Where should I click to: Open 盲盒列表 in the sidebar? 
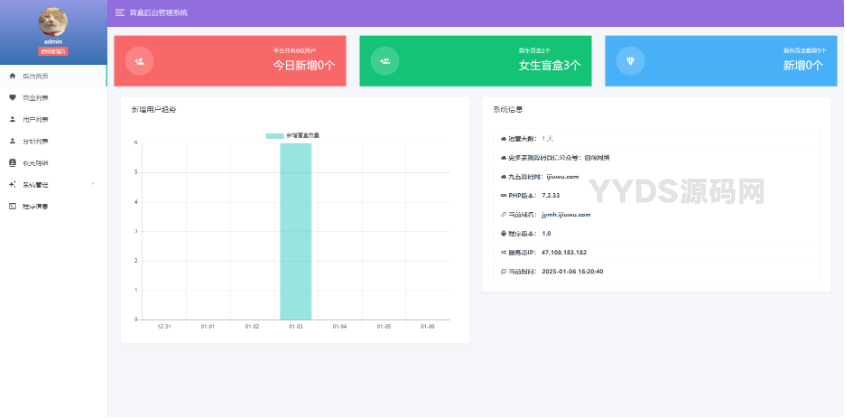click(x=53, y=98)
